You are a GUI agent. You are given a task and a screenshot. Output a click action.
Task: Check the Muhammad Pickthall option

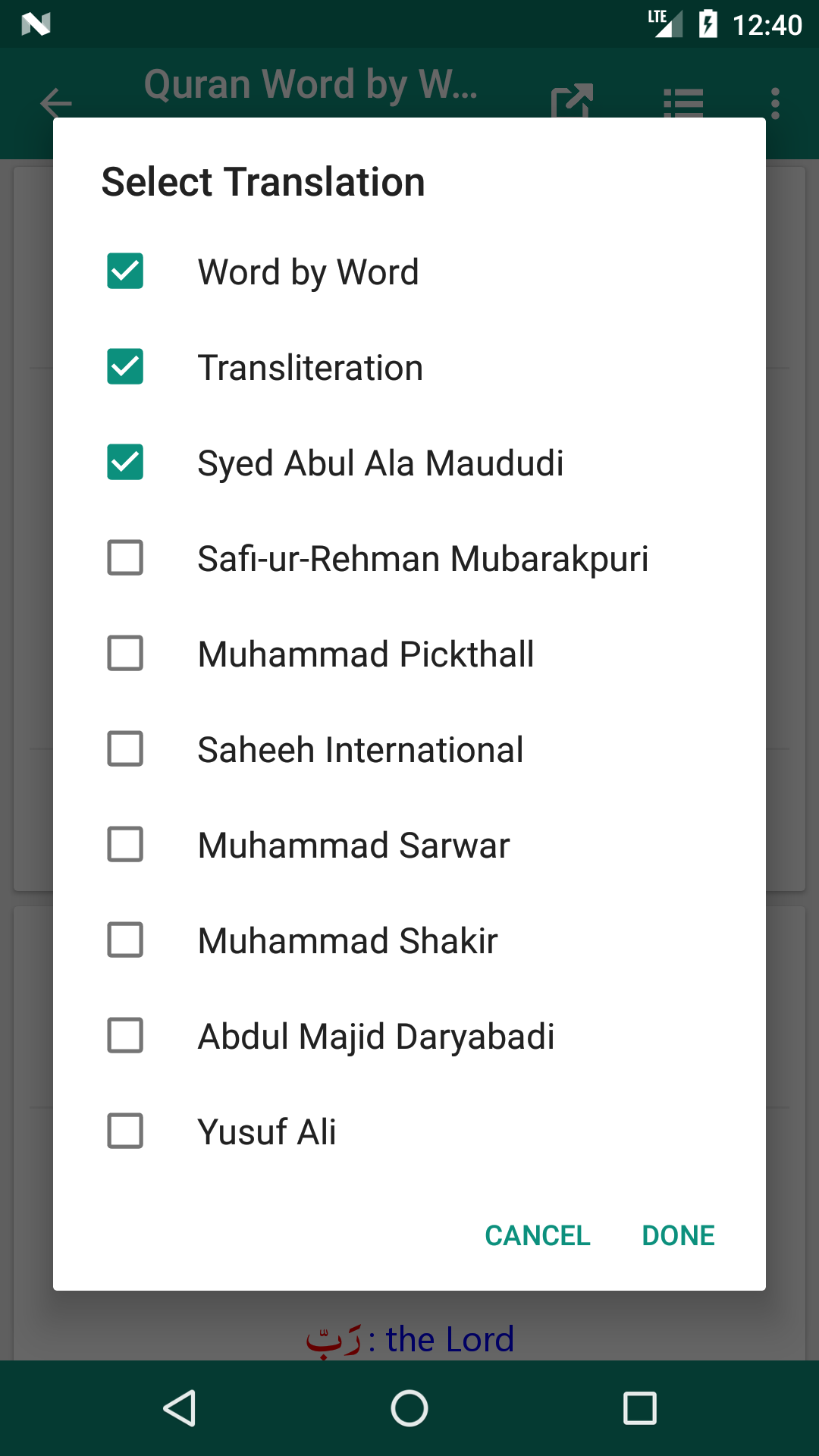point(125,654)
